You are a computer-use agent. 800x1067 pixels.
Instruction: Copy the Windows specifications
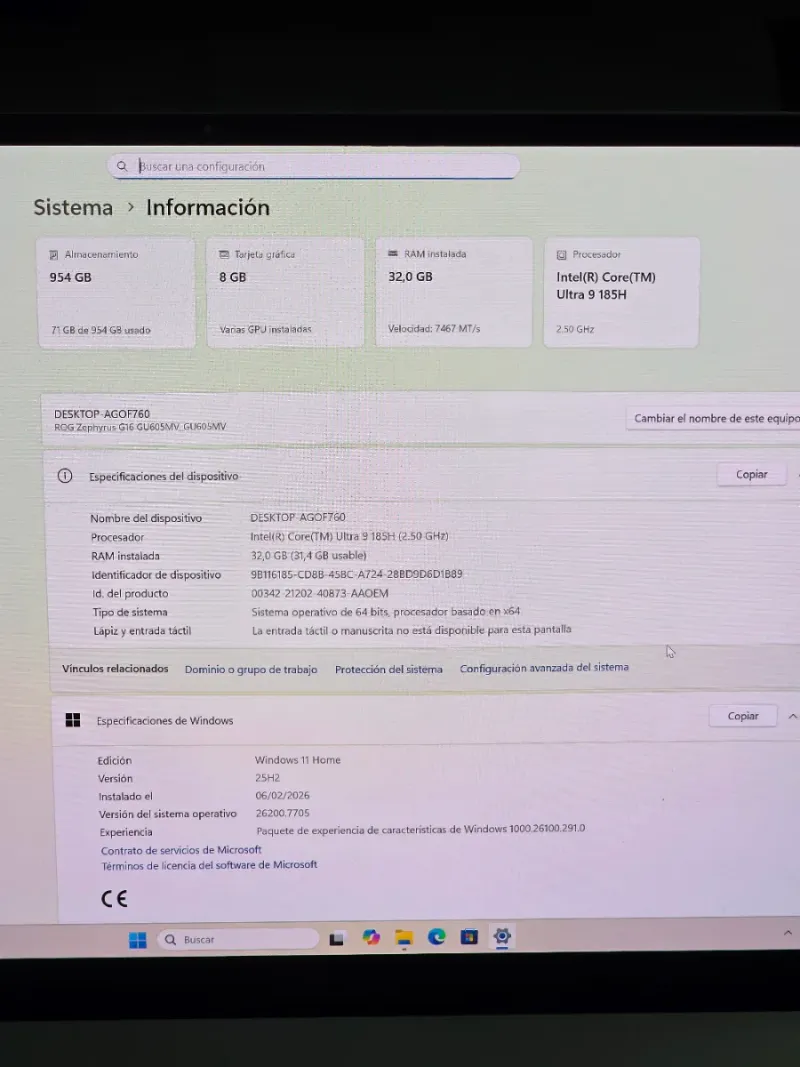(743, 716)
